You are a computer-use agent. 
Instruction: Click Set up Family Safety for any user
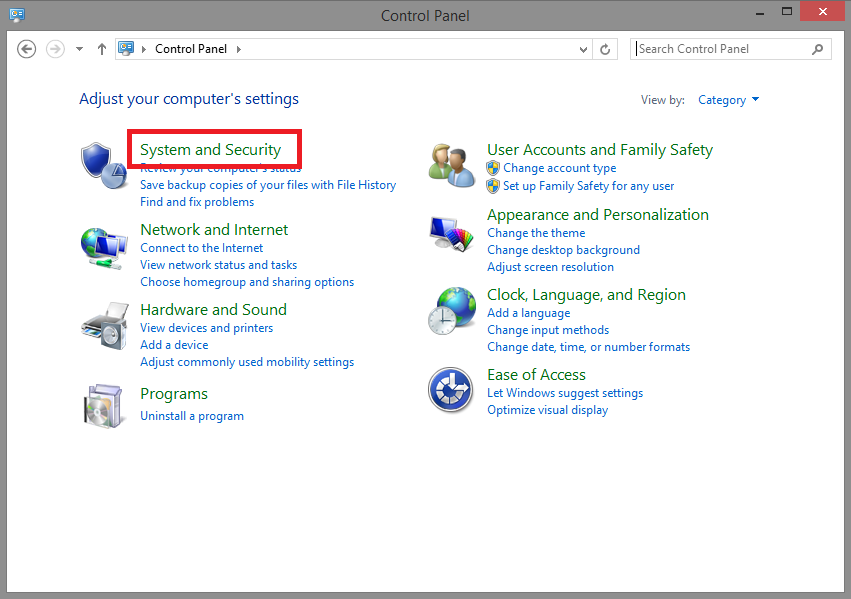(588, 186)
